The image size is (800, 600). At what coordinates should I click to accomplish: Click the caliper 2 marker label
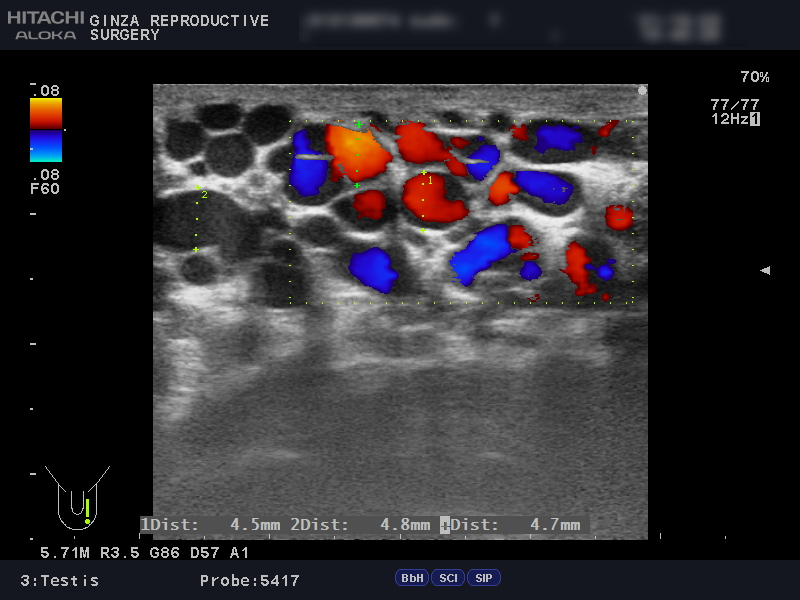coord(204,195)
